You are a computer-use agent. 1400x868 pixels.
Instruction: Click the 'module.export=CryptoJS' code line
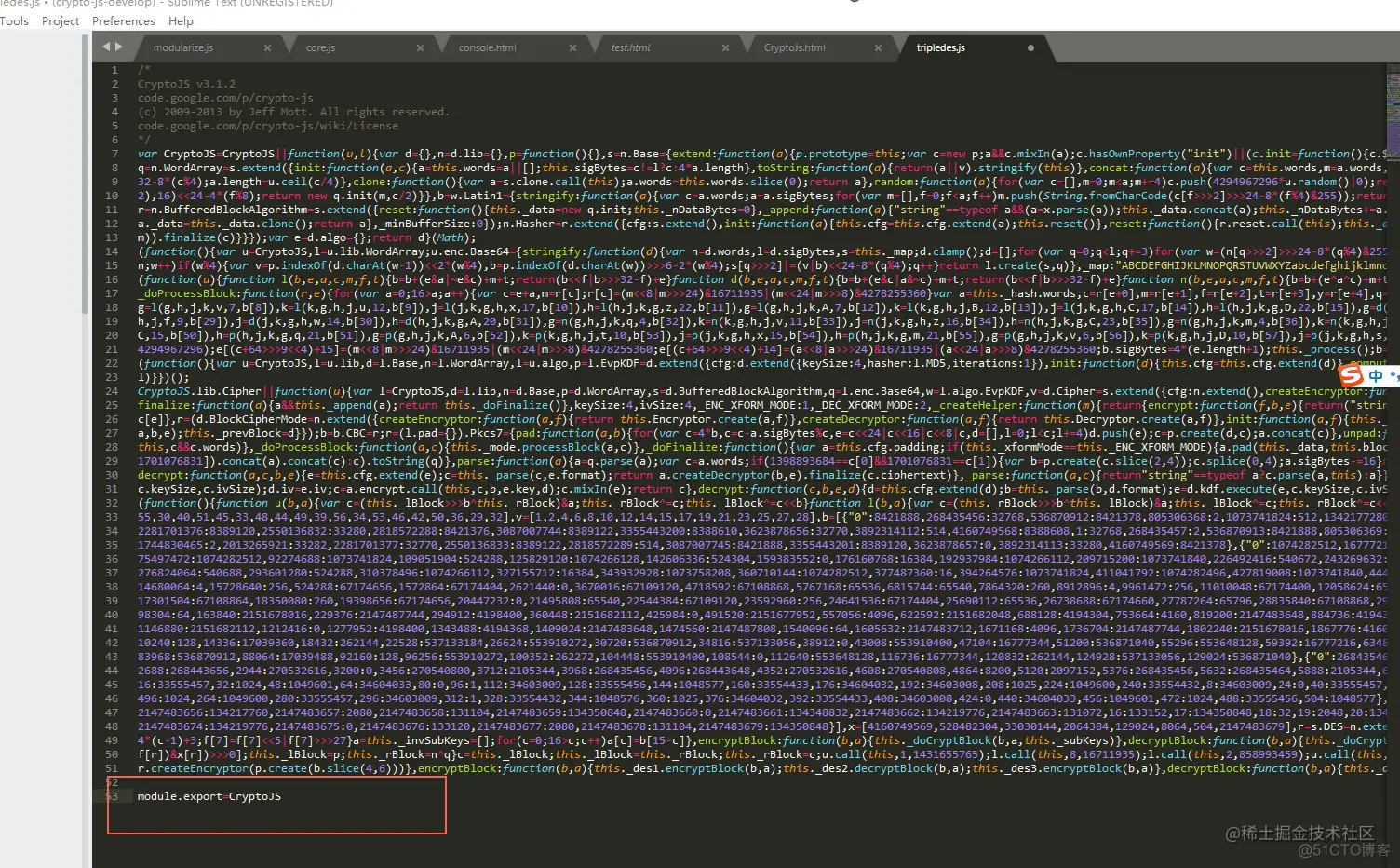coord(209,797)
